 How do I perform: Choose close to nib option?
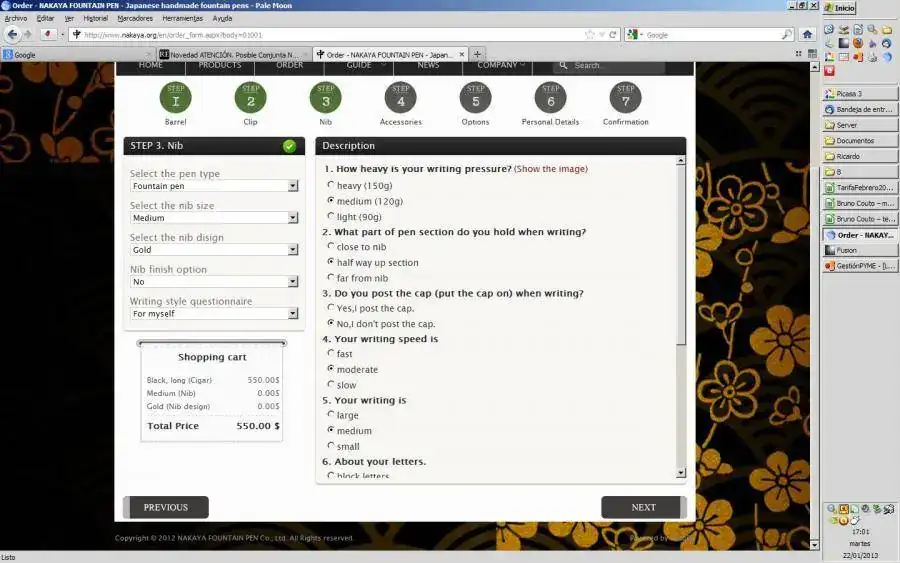(x=331, y=246)
